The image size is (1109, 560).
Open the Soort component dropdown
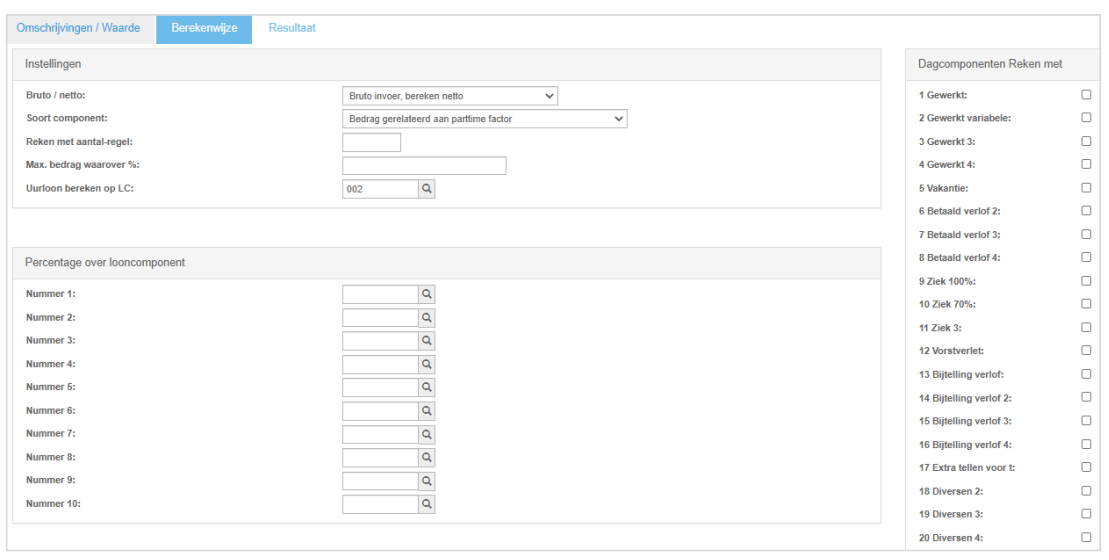pos(484,119)
